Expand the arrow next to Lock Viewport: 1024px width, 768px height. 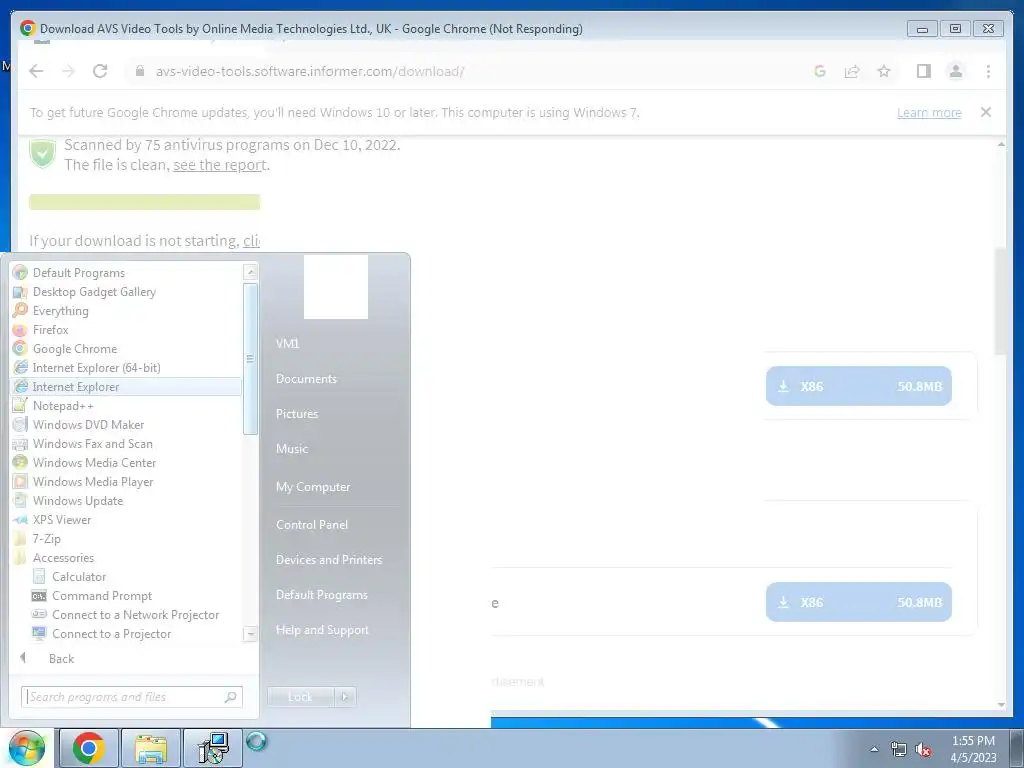coord(345,697)
